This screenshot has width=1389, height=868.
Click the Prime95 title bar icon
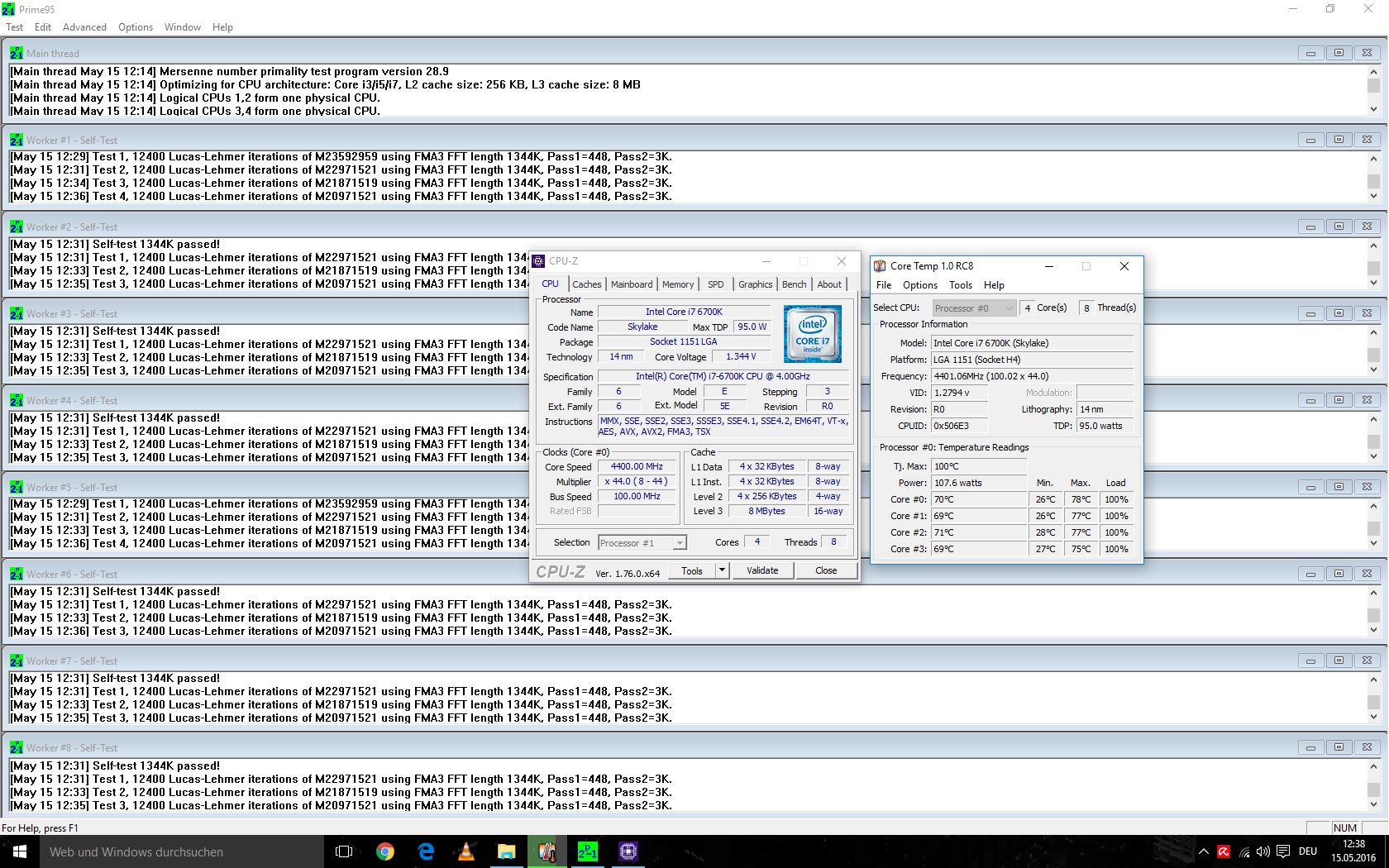pos(8,9)
